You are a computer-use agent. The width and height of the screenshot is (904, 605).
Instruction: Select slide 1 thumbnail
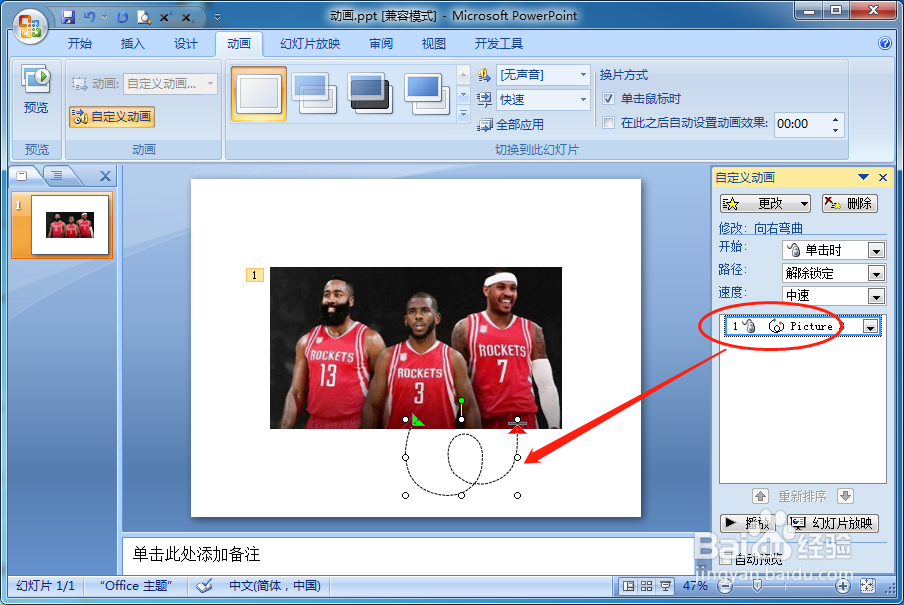click(70, 225)
